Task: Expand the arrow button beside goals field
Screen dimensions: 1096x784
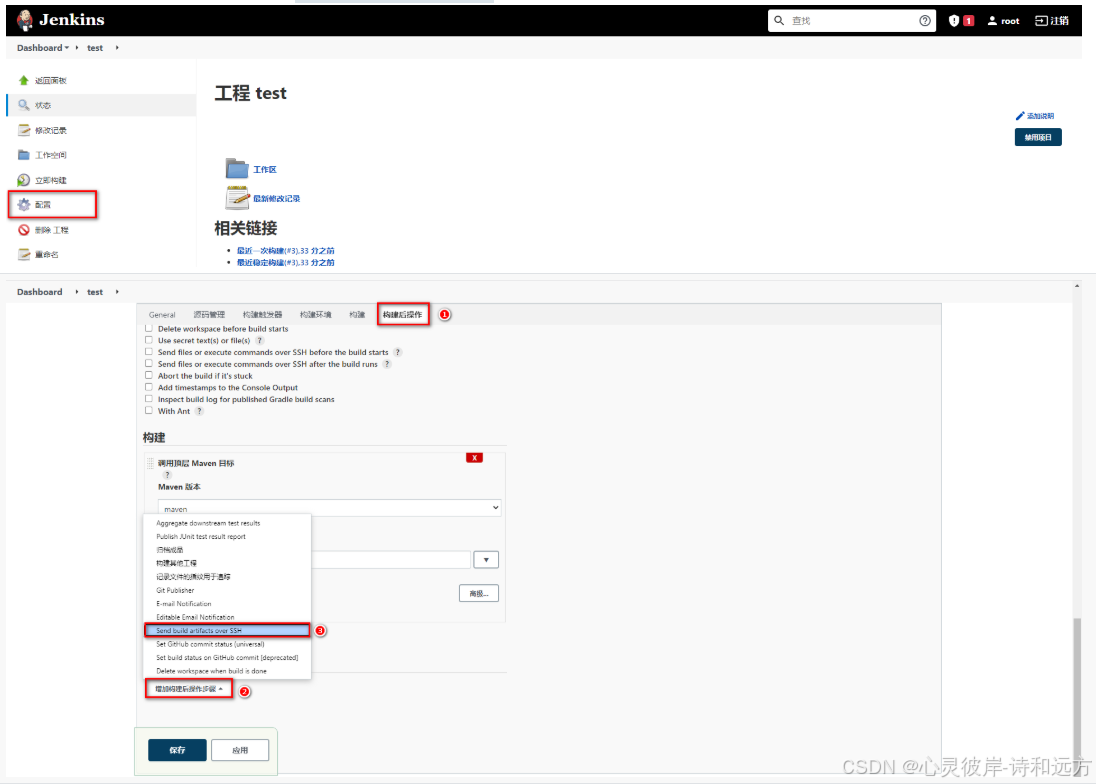Action: (x=486, y=560)
